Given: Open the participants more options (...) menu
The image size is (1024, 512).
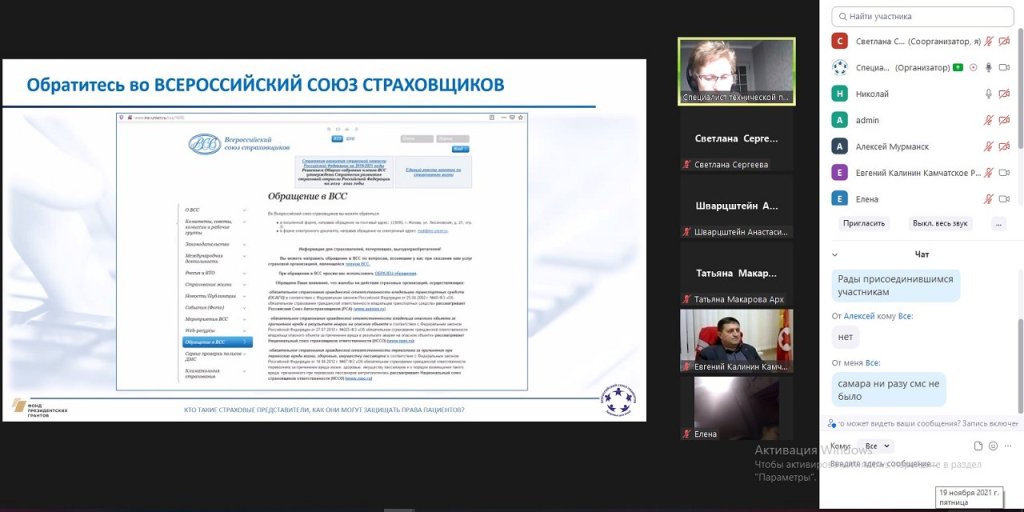Looking at the screenshot, I should coord(998,224).
